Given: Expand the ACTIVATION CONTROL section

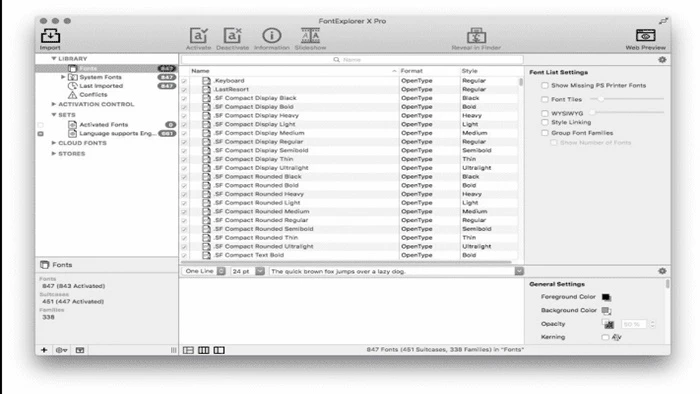Looking at the screenshot, I should click(54, 104).
